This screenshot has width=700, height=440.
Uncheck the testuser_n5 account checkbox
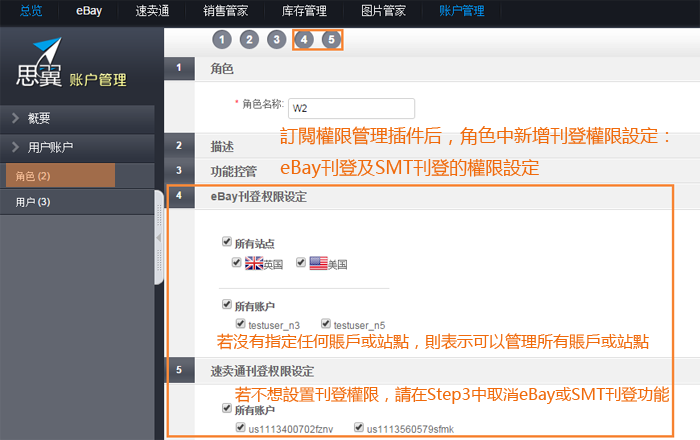pos(326,323)
